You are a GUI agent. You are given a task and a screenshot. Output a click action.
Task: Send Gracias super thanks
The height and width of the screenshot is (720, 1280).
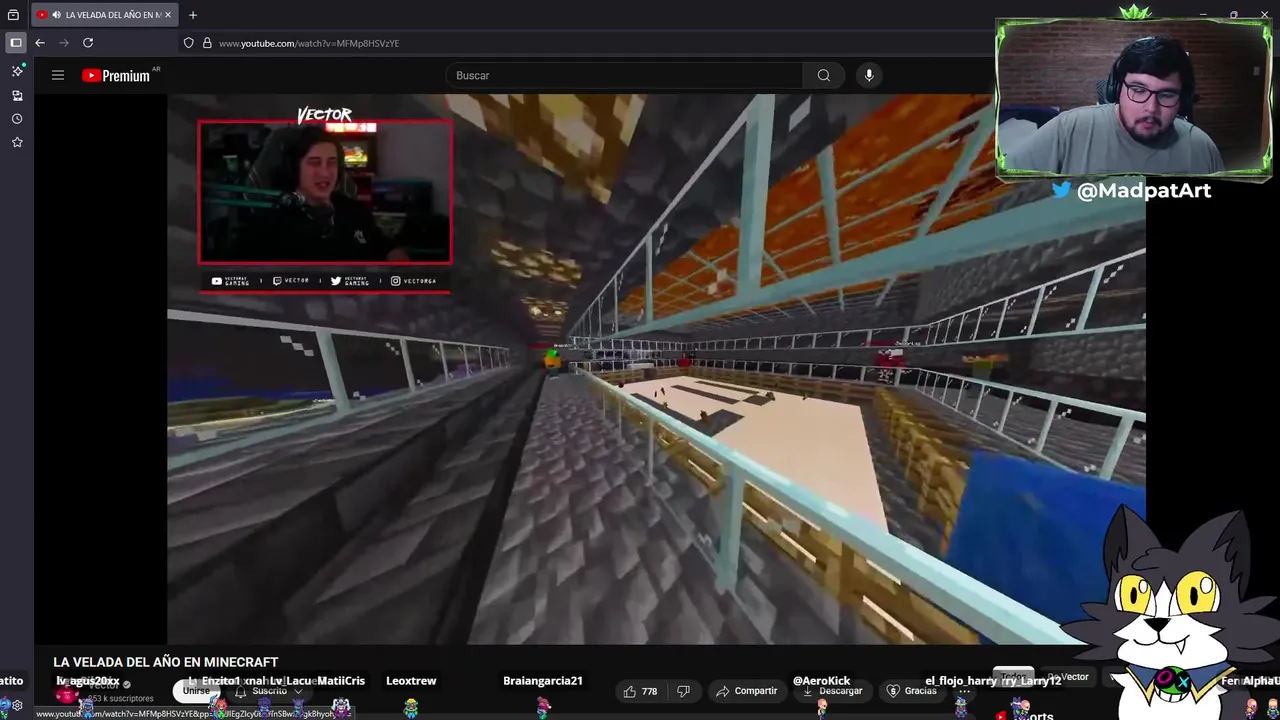(910, 691)
